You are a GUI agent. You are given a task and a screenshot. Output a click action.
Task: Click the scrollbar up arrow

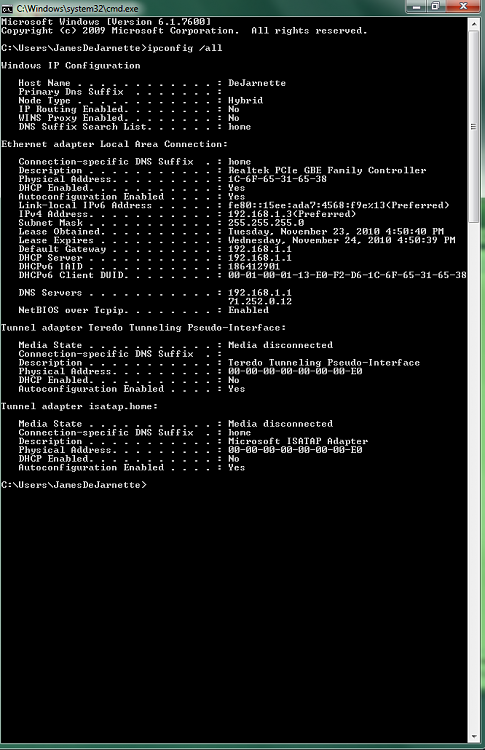coord(474,23)
